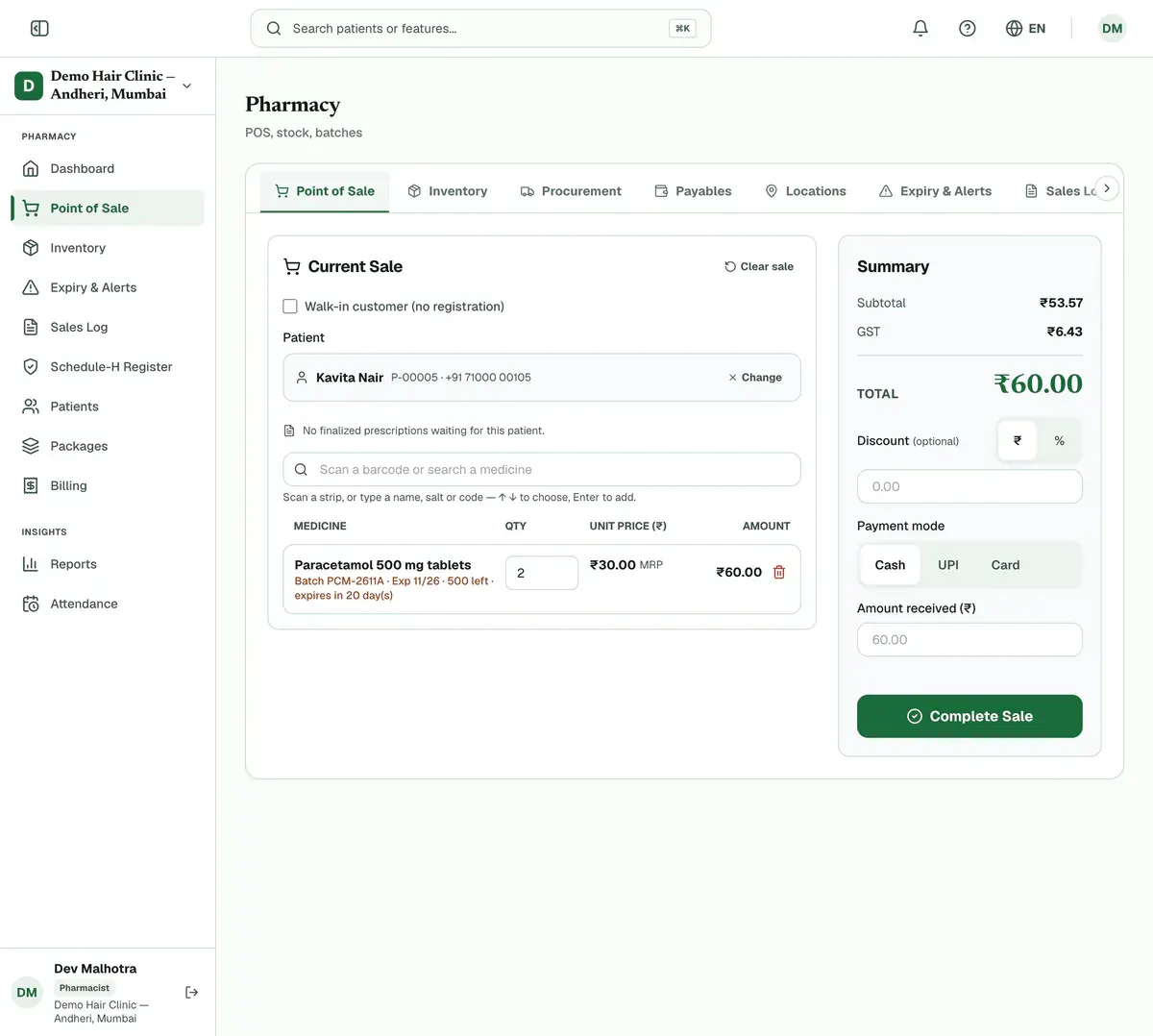The width and height of the screenshot is (1153, 1036).
Task: Select rupee discount type
Action: coord(1018,441)
